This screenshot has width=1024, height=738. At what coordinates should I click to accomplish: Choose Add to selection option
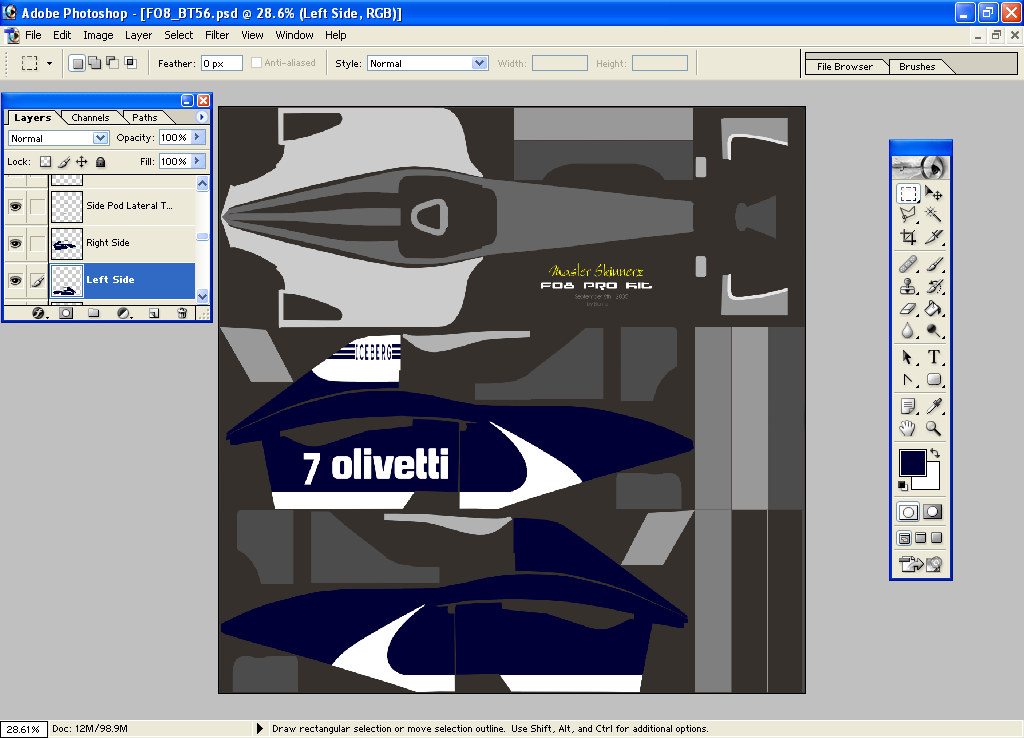click(x=95, y=63)
